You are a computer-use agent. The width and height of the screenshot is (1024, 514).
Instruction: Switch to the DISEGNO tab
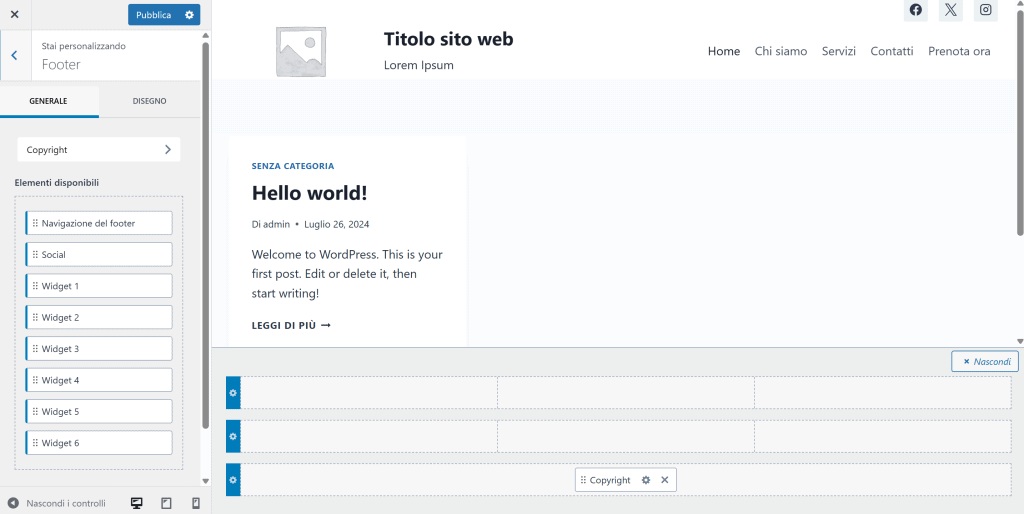coord(150,101)
